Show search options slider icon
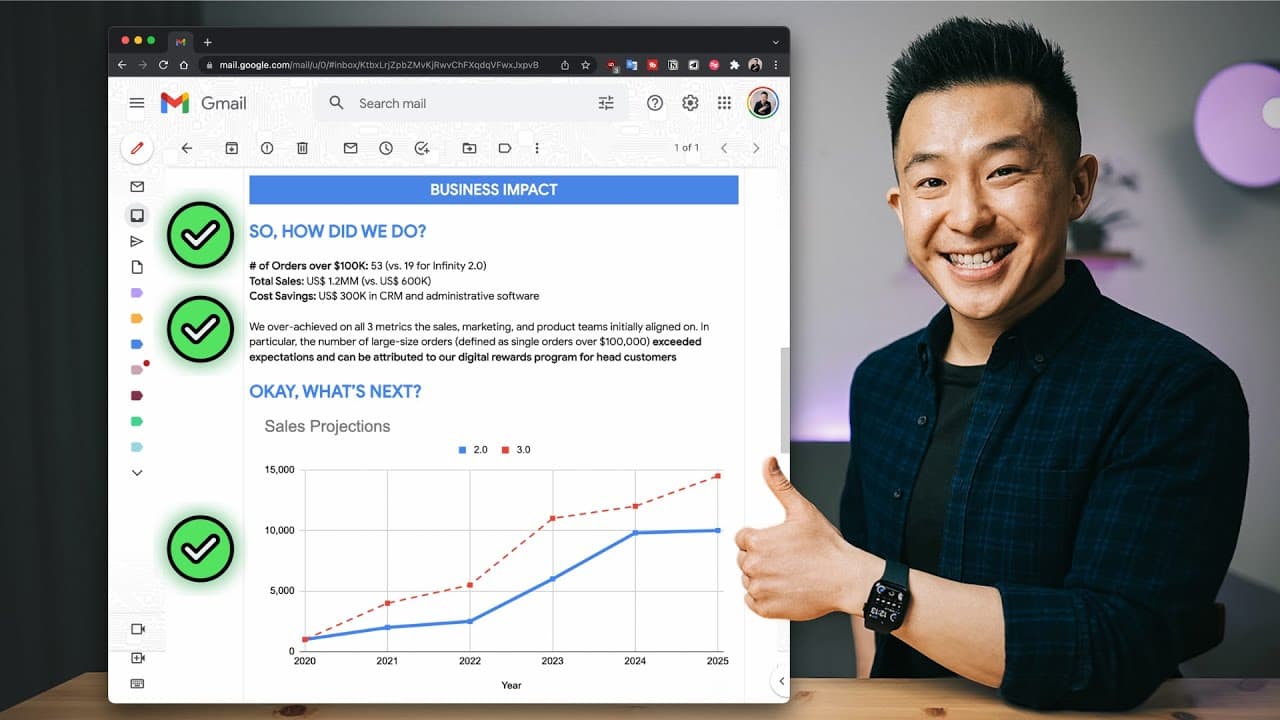 pos(606,103)
